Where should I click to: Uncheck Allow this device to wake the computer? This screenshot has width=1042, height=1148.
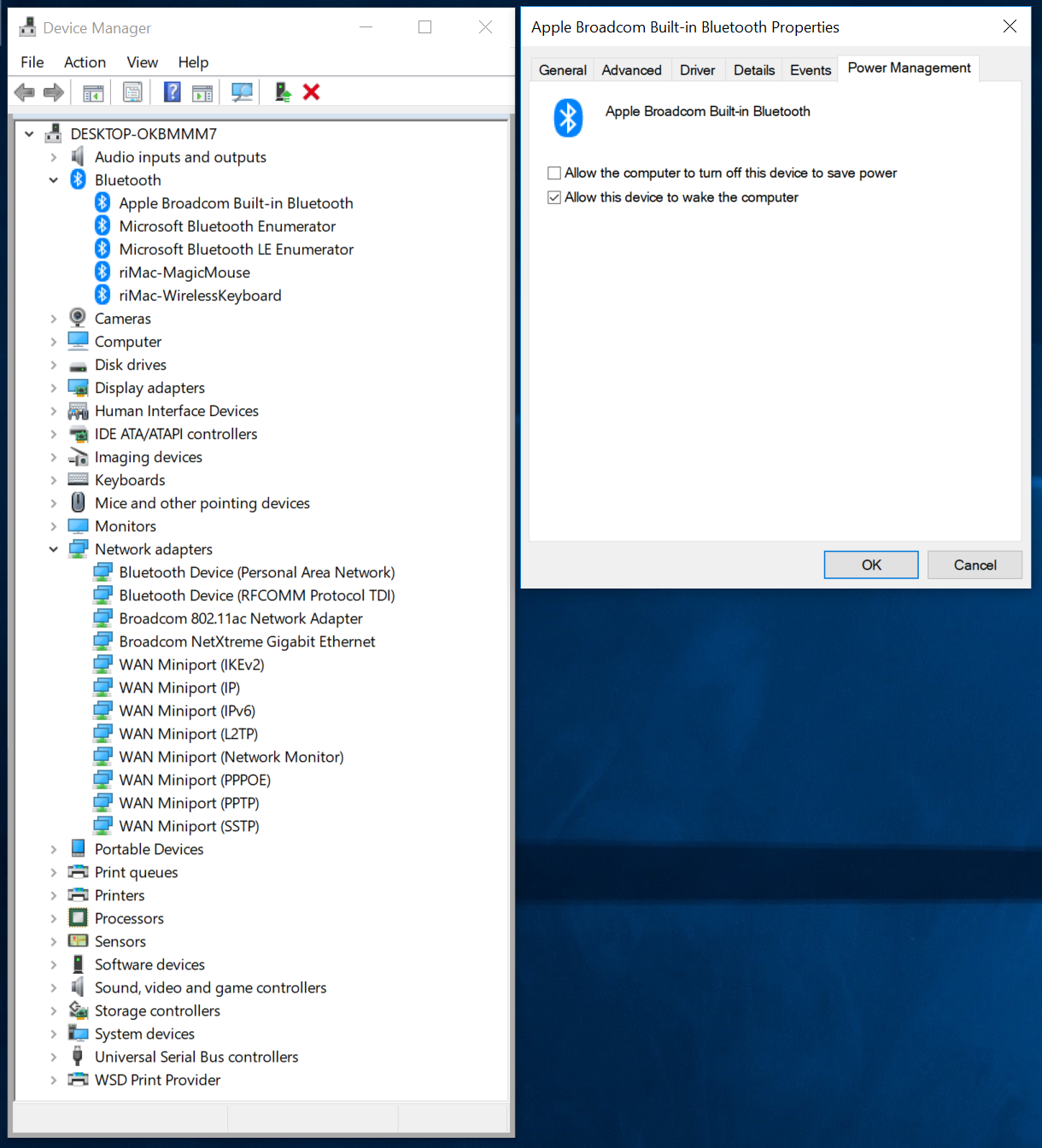pyautogui.click(x=554, y=197)
